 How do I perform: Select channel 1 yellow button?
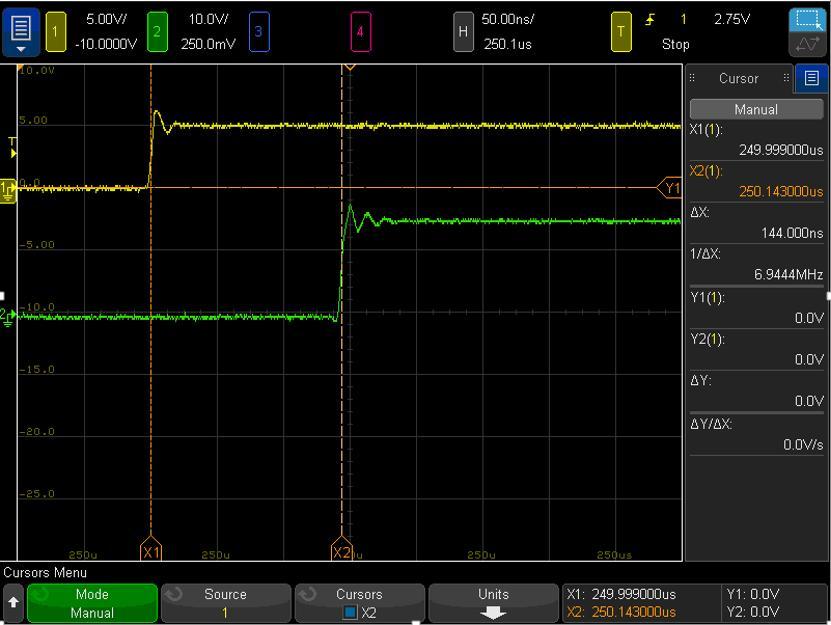pos(56,32)
